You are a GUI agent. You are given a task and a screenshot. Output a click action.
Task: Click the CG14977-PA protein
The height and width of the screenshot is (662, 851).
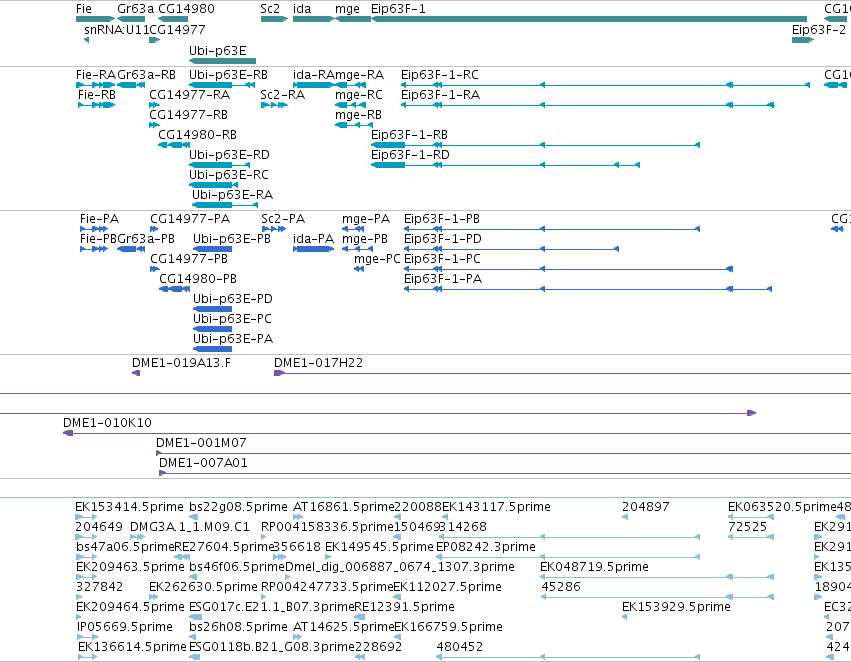(x=154, y=229)
